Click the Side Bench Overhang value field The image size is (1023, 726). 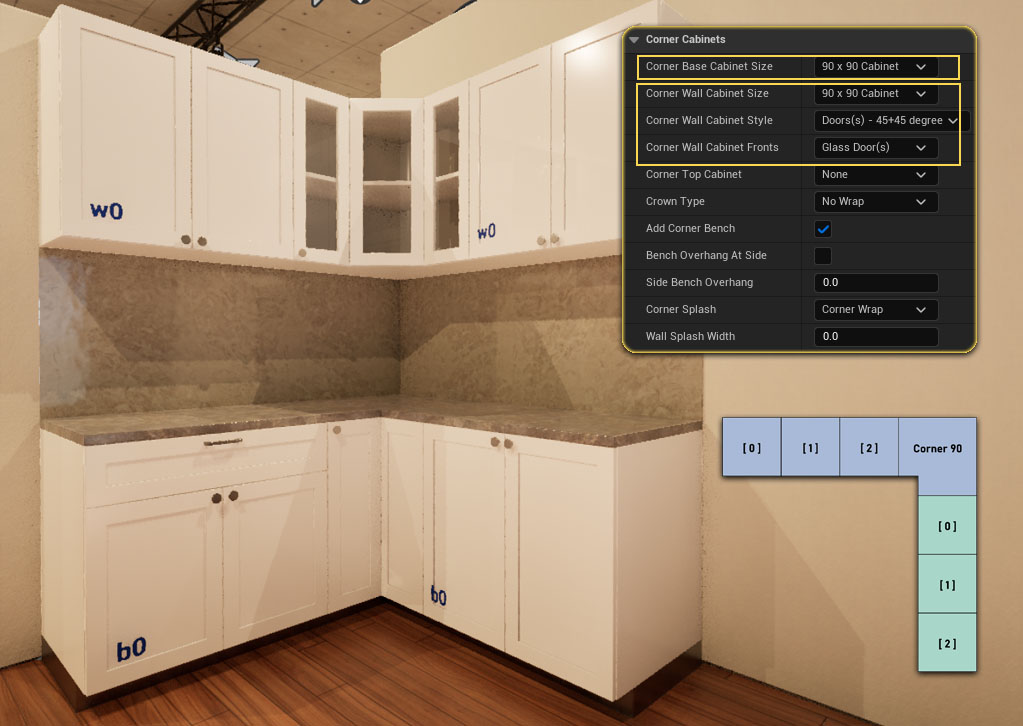point(876,283)
